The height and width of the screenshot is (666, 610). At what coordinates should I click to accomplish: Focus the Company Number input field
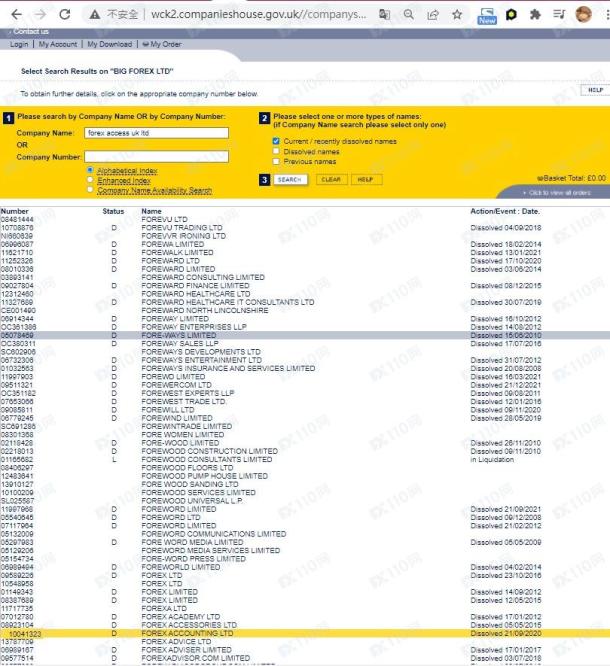156,157
